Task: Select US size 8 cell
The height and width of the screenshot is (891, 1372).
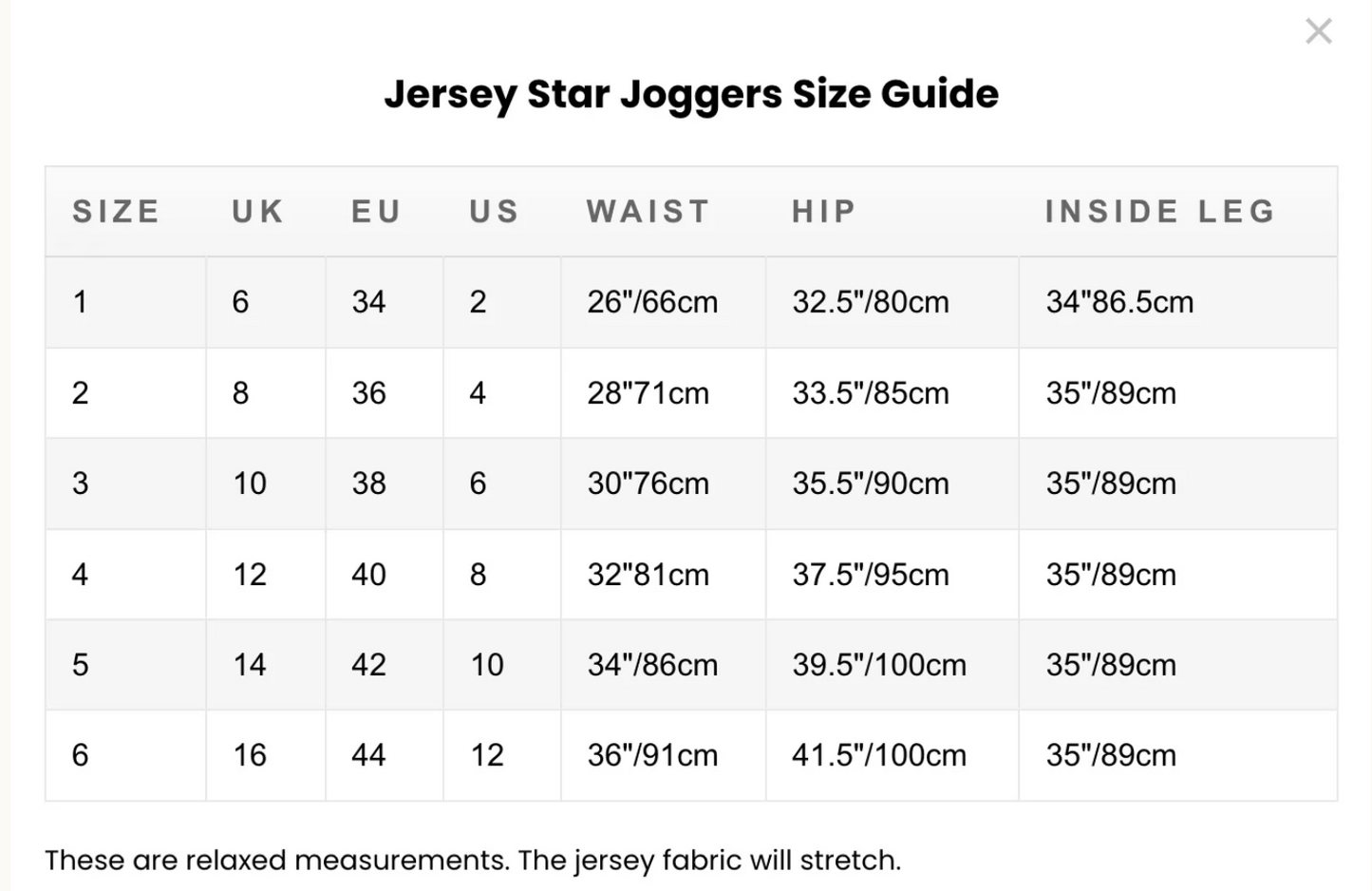Action: [478, 575]
